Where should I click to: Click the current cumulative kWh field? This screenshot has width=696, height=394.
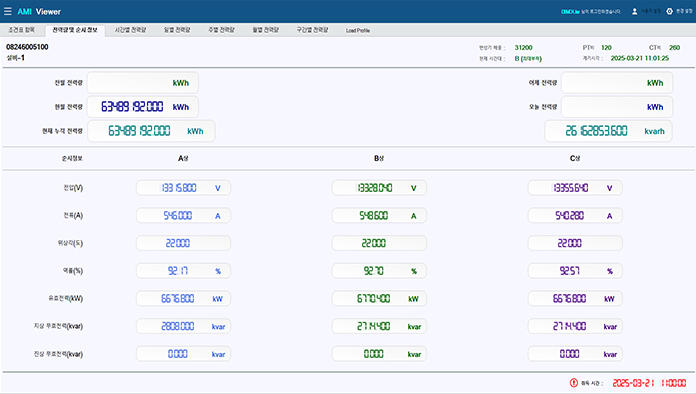point(151,131)
